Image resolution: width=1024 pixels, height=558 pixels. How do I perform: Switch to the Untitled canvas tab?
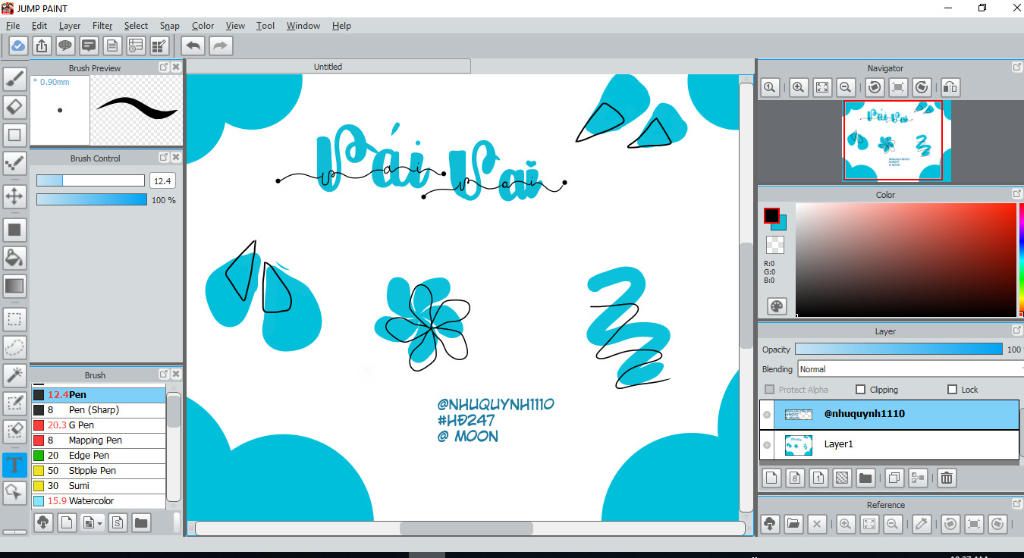point(328,67)
